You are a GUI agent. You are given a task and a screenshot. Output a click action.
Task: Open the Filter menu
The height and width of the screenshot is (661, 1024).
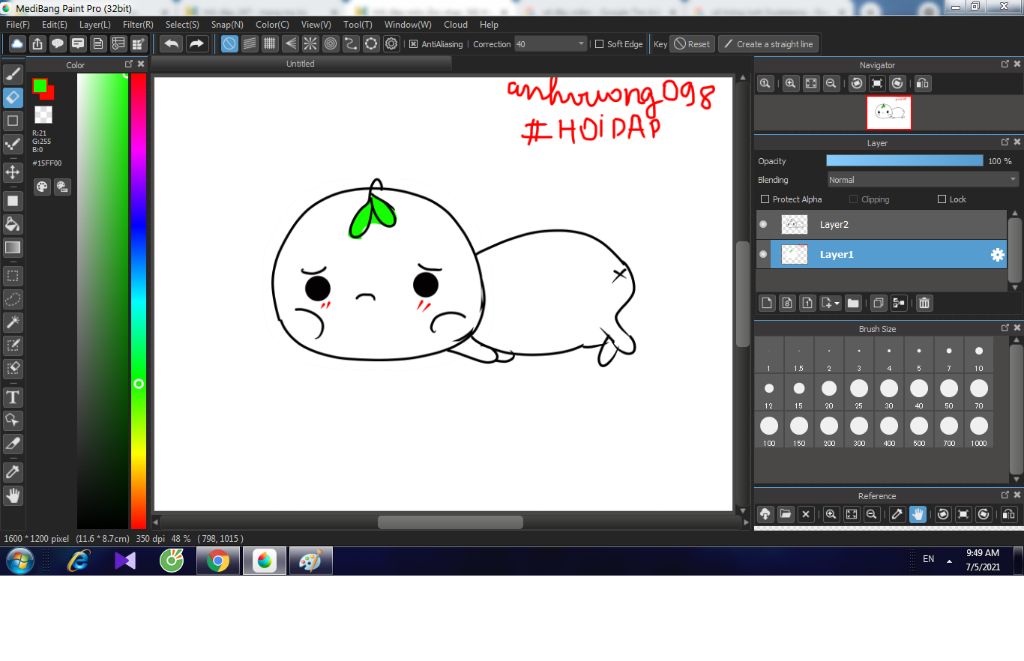point(138,25)
